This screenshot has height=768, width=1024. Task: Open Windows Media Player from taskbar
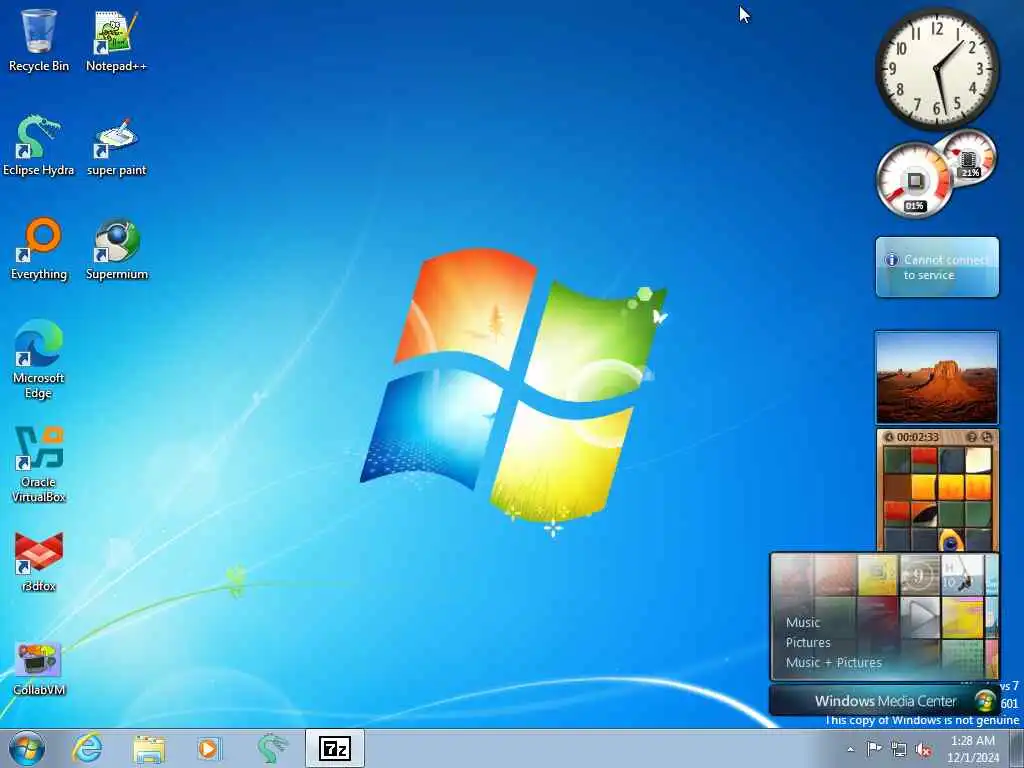209,748
